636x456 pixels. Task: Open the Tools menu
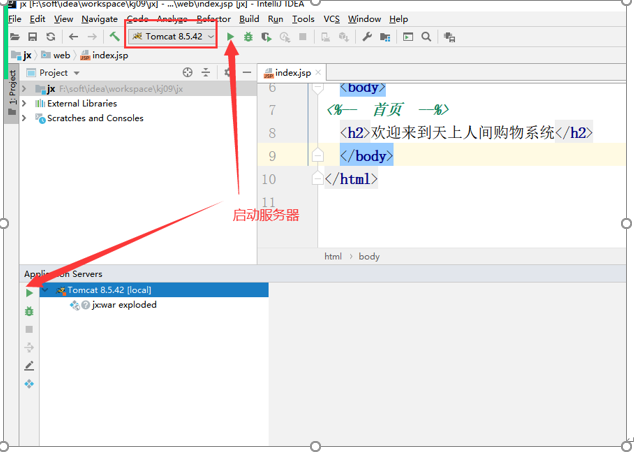(x=303, y=19)
